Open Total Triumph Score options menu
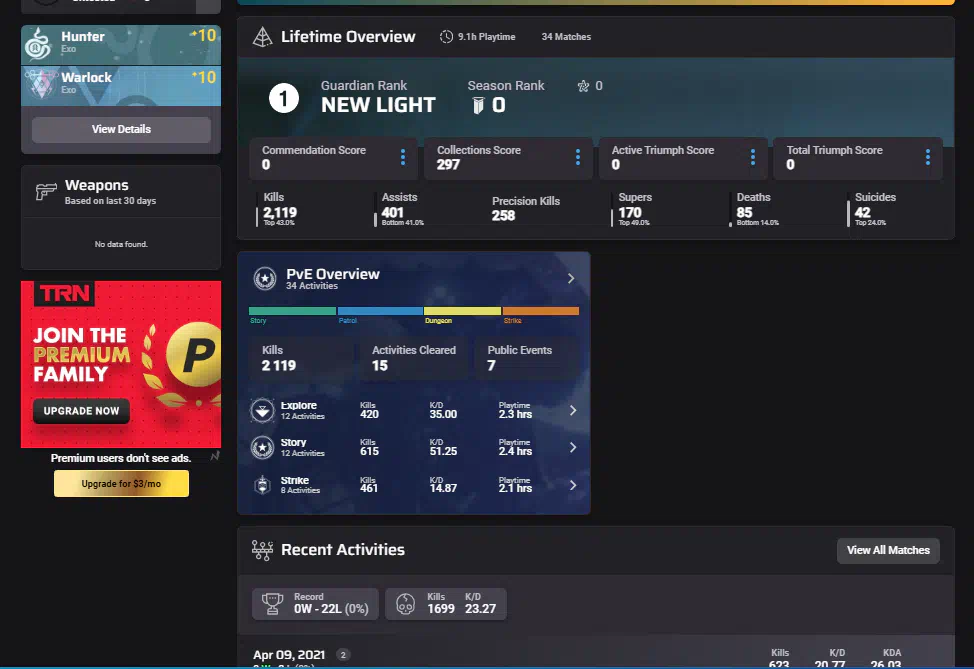Viewport: 974px width, 669px height. pos(928,158)
